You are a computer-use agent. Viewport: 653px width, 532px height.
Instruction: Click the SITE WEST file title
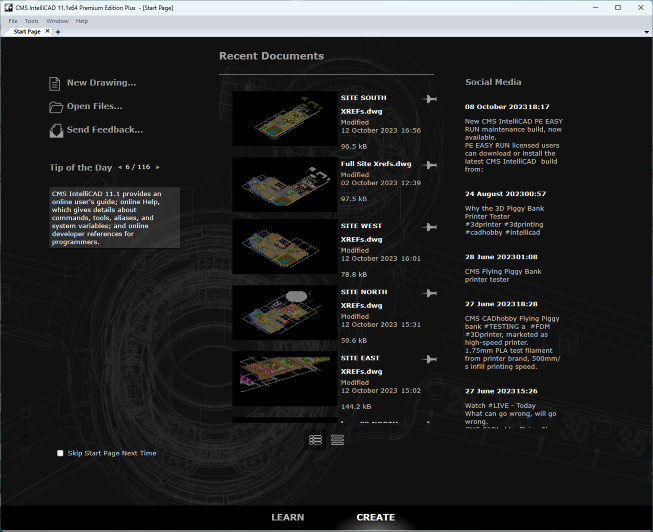[x=361, y=226]
